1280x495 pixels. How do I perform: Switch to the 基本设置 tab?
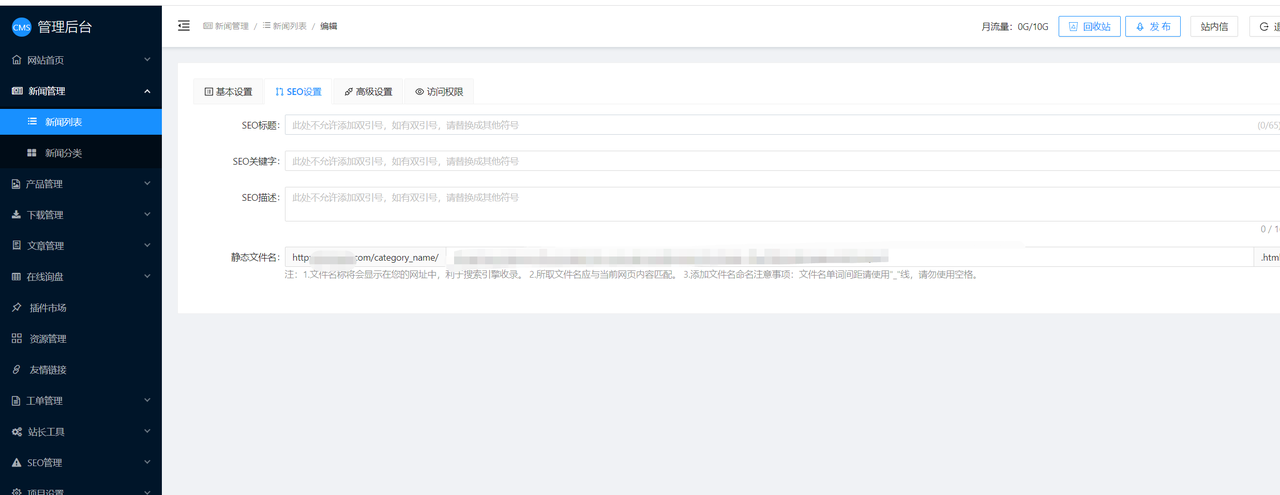click(228, 92)
